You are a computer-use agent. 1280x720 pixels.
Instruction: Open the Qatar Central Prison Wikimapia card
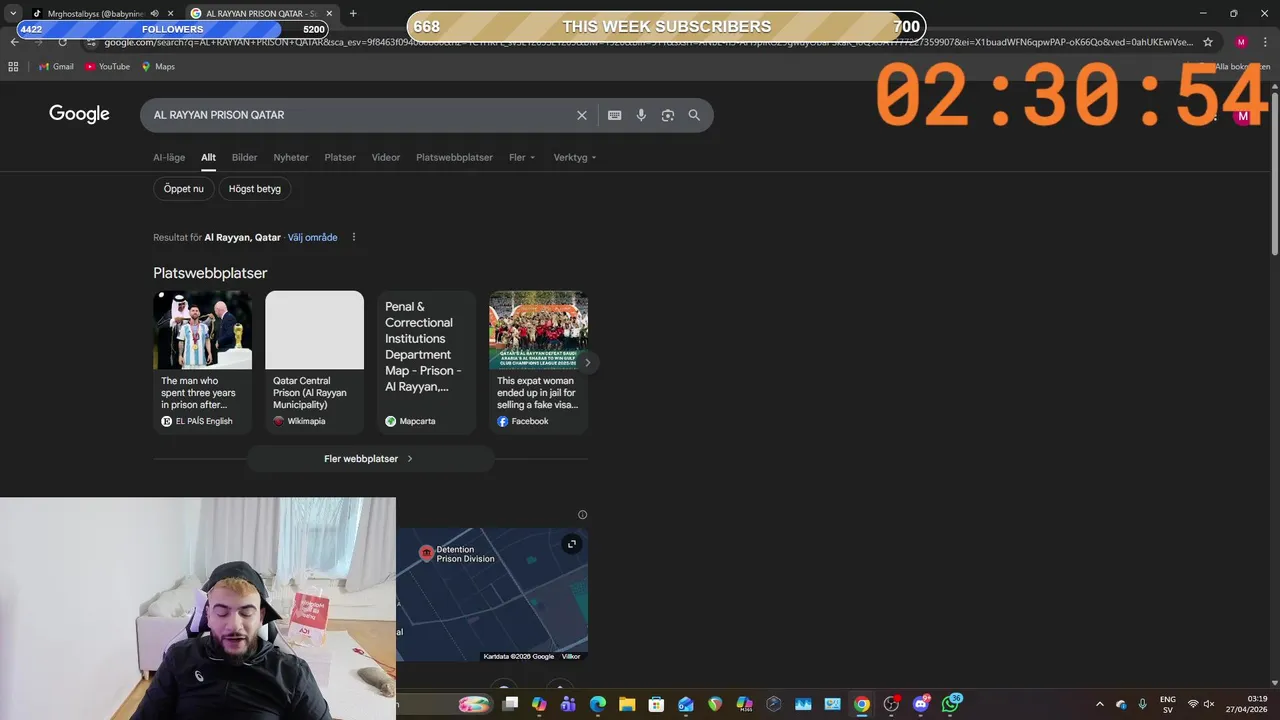tap(315, 362)
